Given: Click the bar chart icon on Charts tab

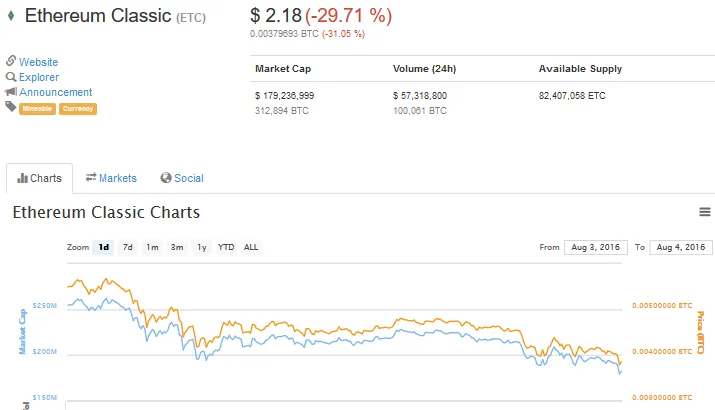Looking at the screenshot, I should 22,178.
